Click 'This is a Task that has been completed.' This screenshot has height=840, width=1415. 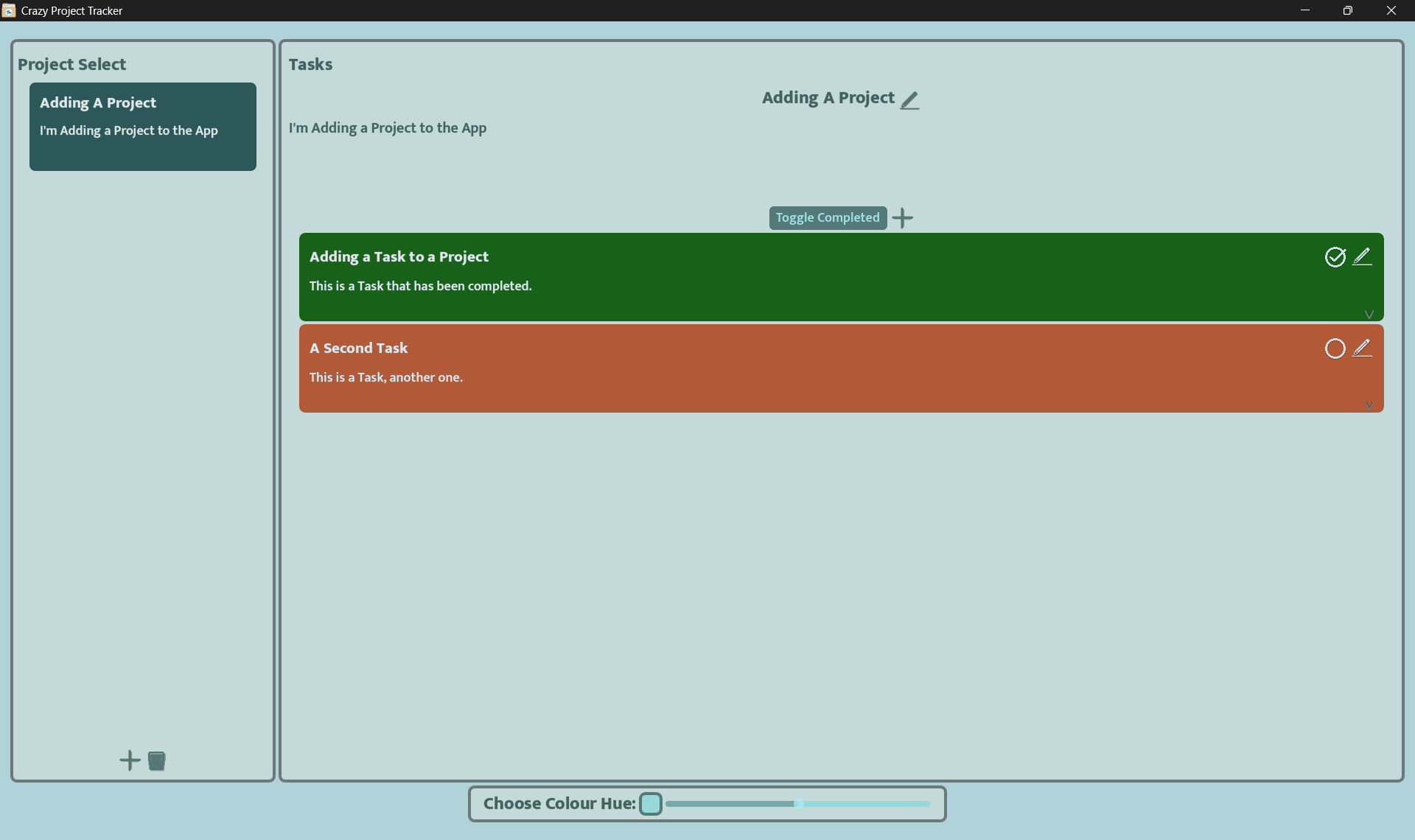click(x=420, y=286)
